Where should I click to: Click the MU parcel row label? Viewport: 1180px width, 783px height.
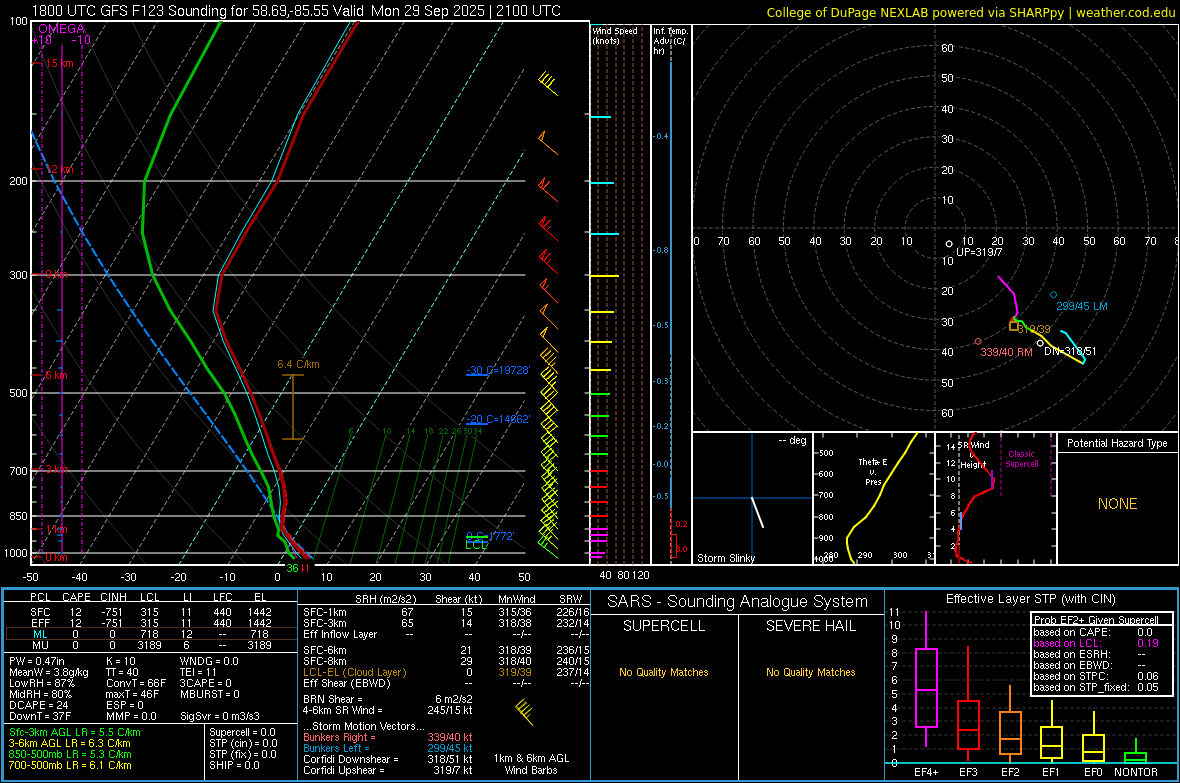(40, 645)
